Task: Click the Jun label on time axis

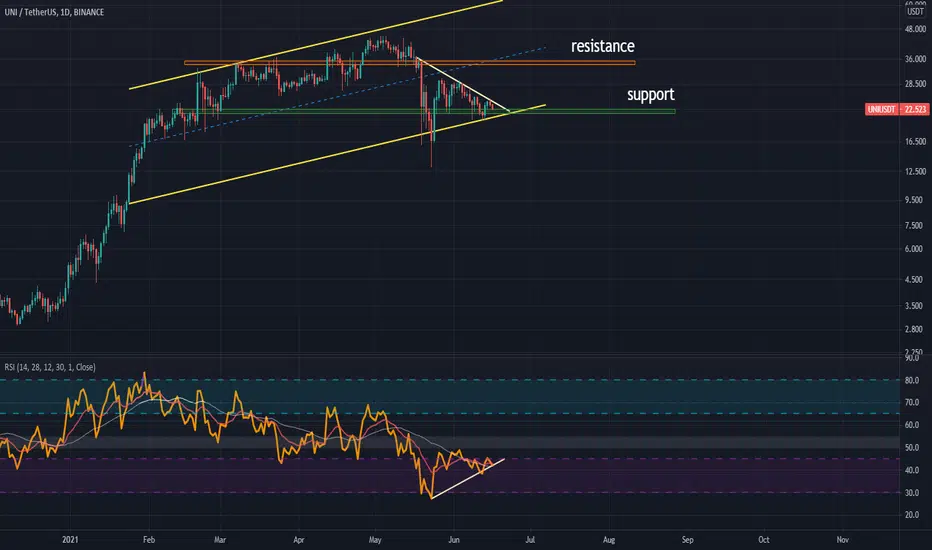Action: [454, 540]
